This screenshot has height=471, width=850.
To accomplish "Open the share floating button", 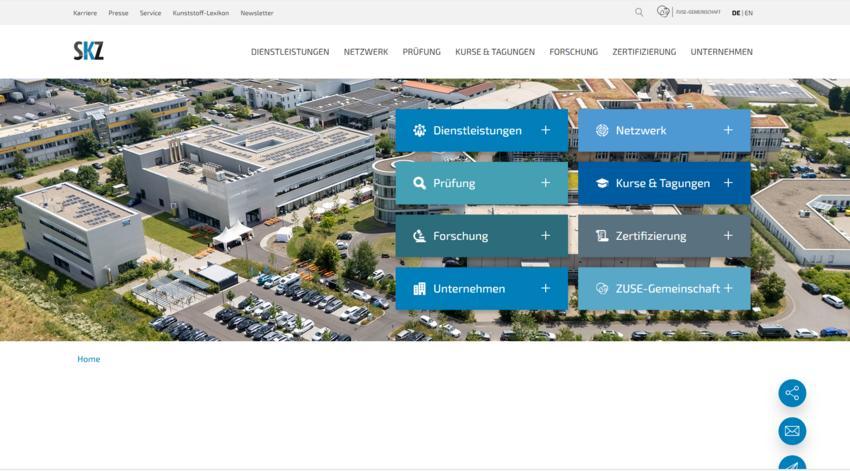I will tap(792, 393).
